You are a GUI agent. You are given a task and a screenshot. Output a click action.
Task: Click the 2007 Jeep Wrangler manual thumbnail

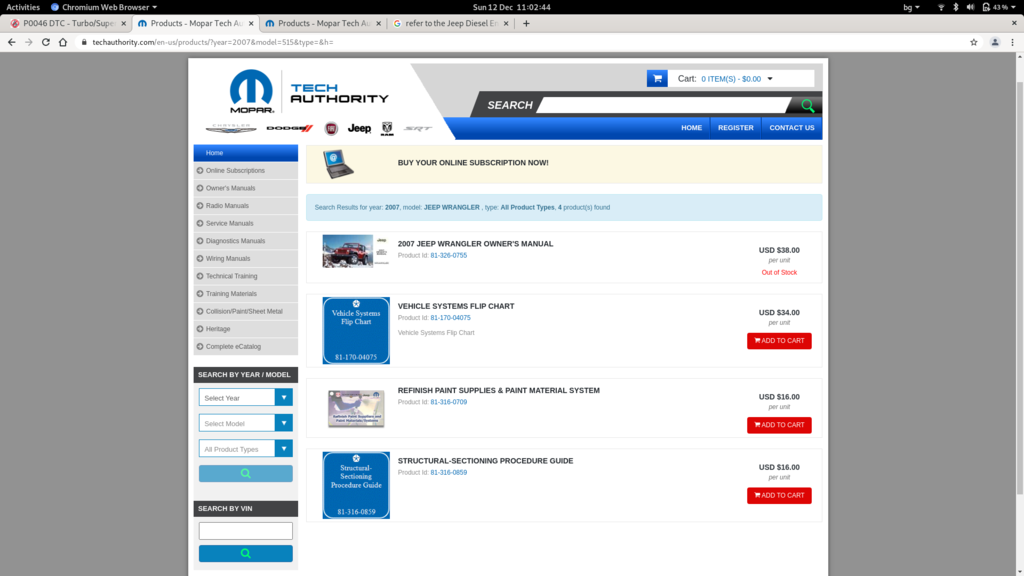click(x=346, y=251)
